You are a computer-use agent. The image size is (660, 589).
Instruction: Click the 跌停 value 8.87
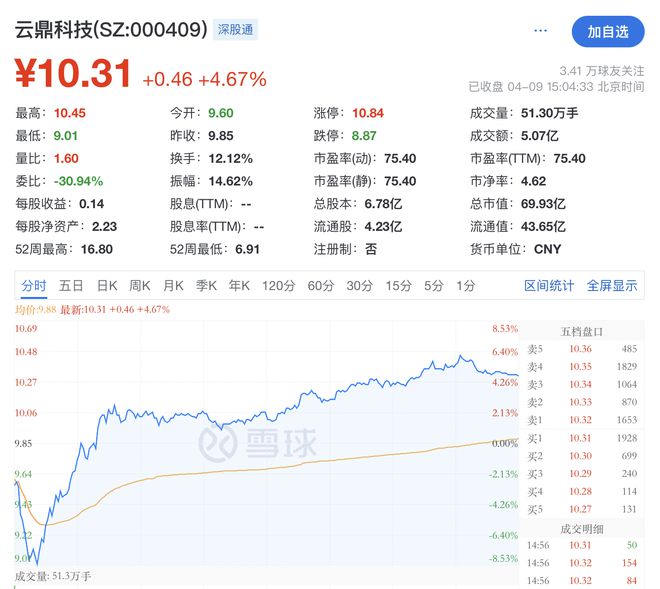(x=364, y=136)
